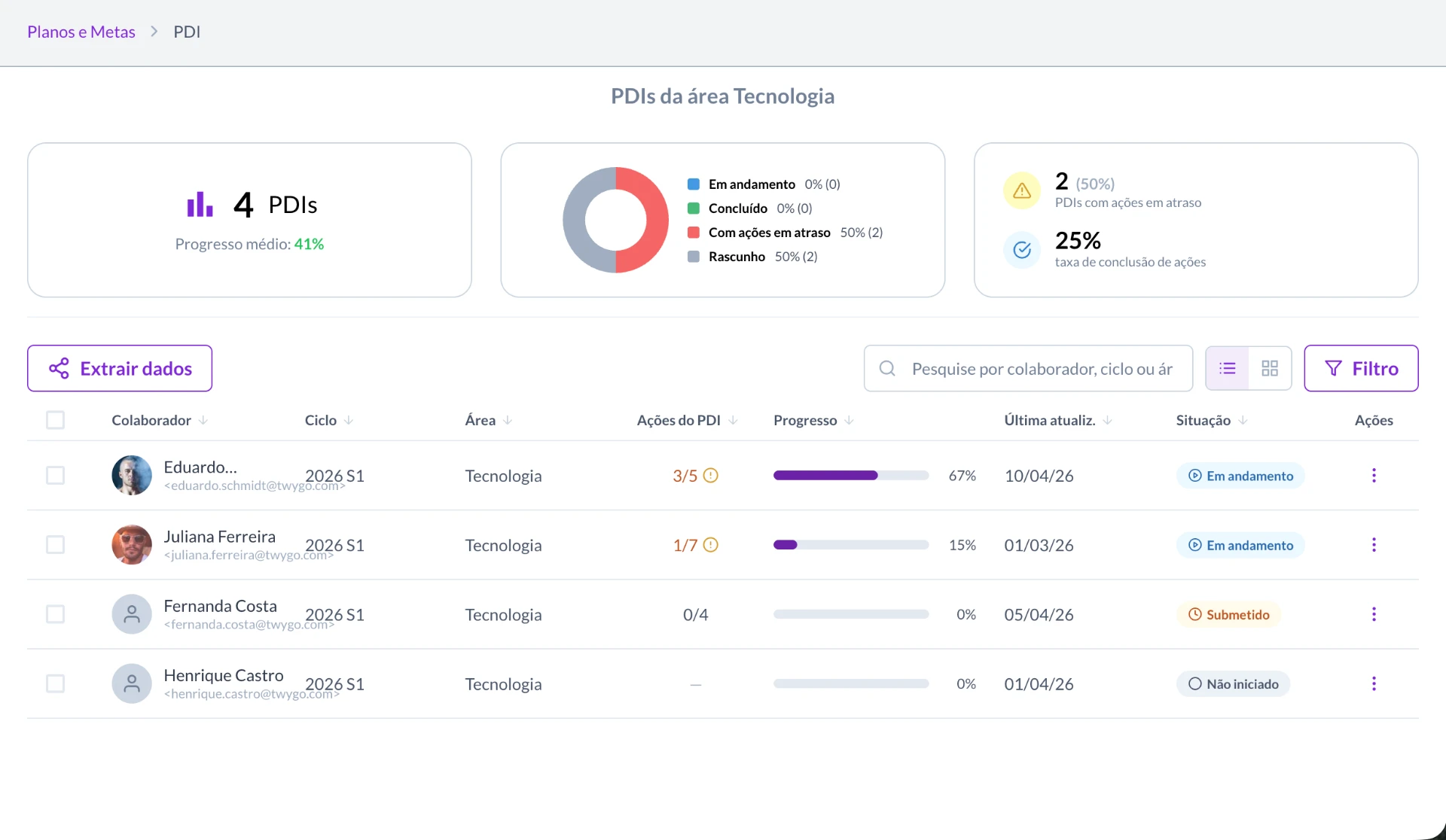Switch to grid view
This screenshot has width=1446, height=840.
click(1270, 368)
